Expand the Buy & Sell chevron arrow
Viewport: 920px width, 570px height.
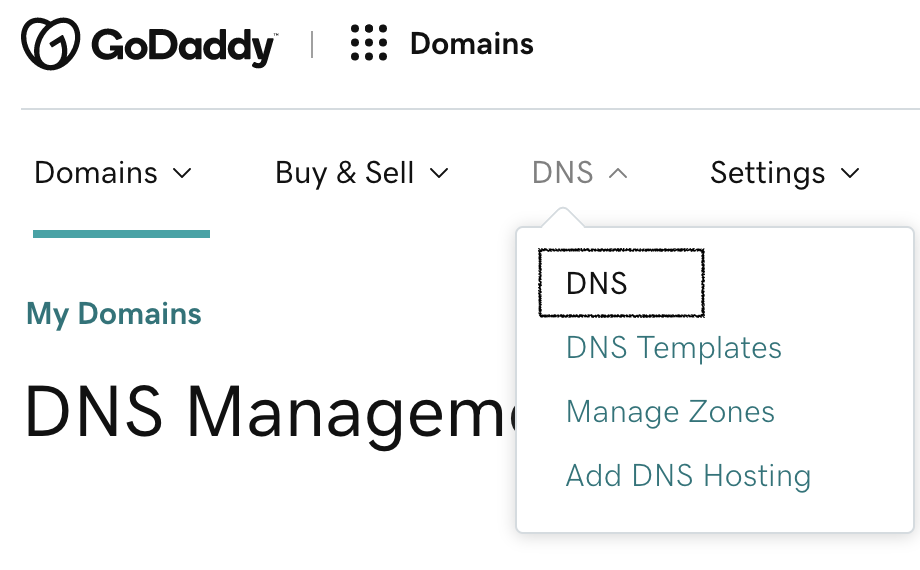click(x=439, y=173)
